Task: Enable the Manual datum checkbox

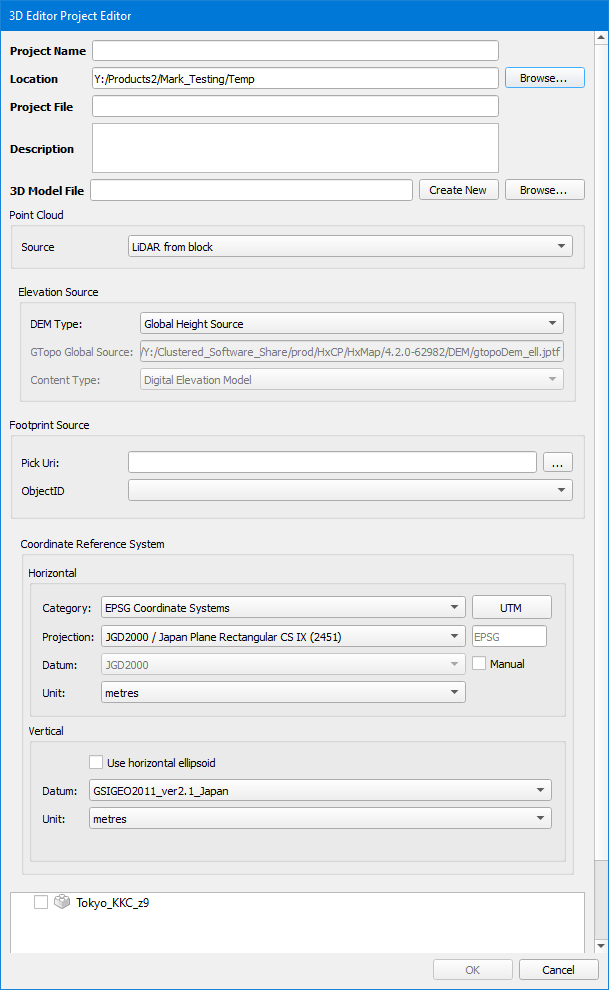Action: tap(479, 664)
